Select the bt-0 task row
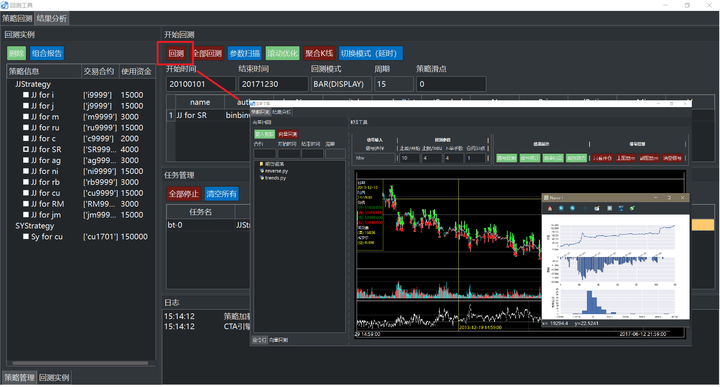The width and height of the screenshot is (720, 387). [208, 225]
